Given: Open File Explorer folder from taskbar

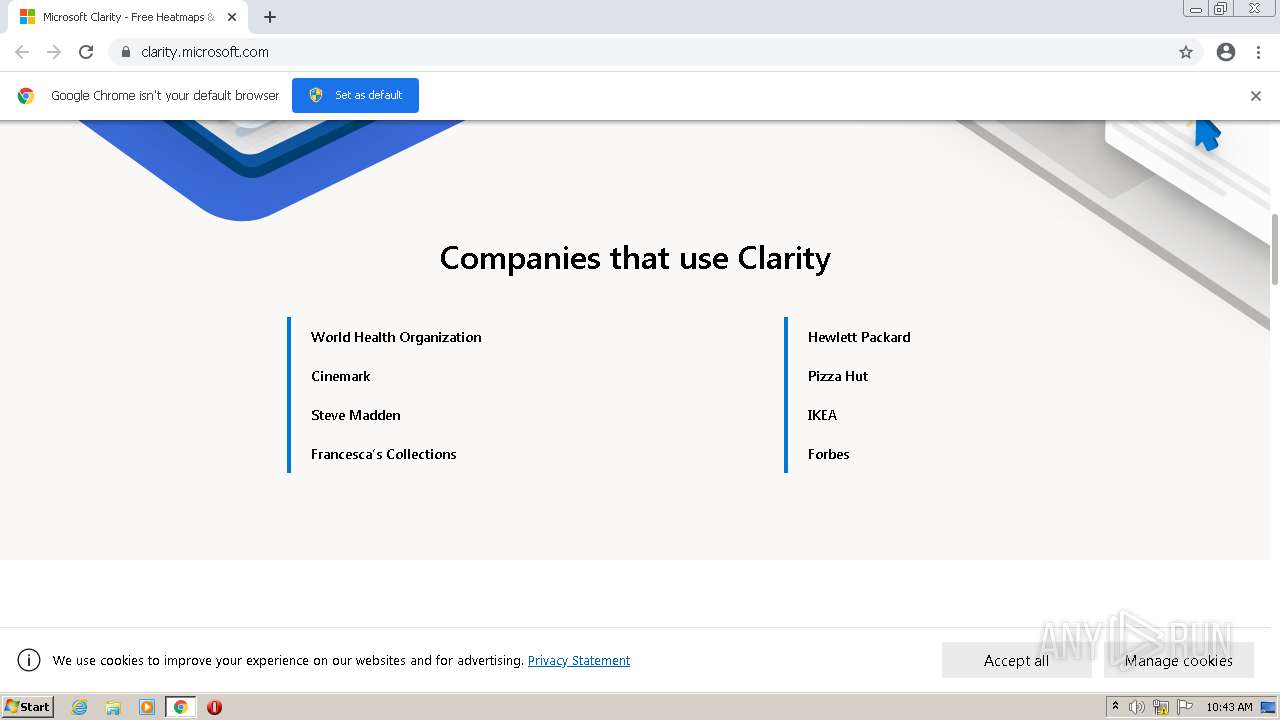Looking at the screenshot, I should pyautogui.click(x=113, y=707).
